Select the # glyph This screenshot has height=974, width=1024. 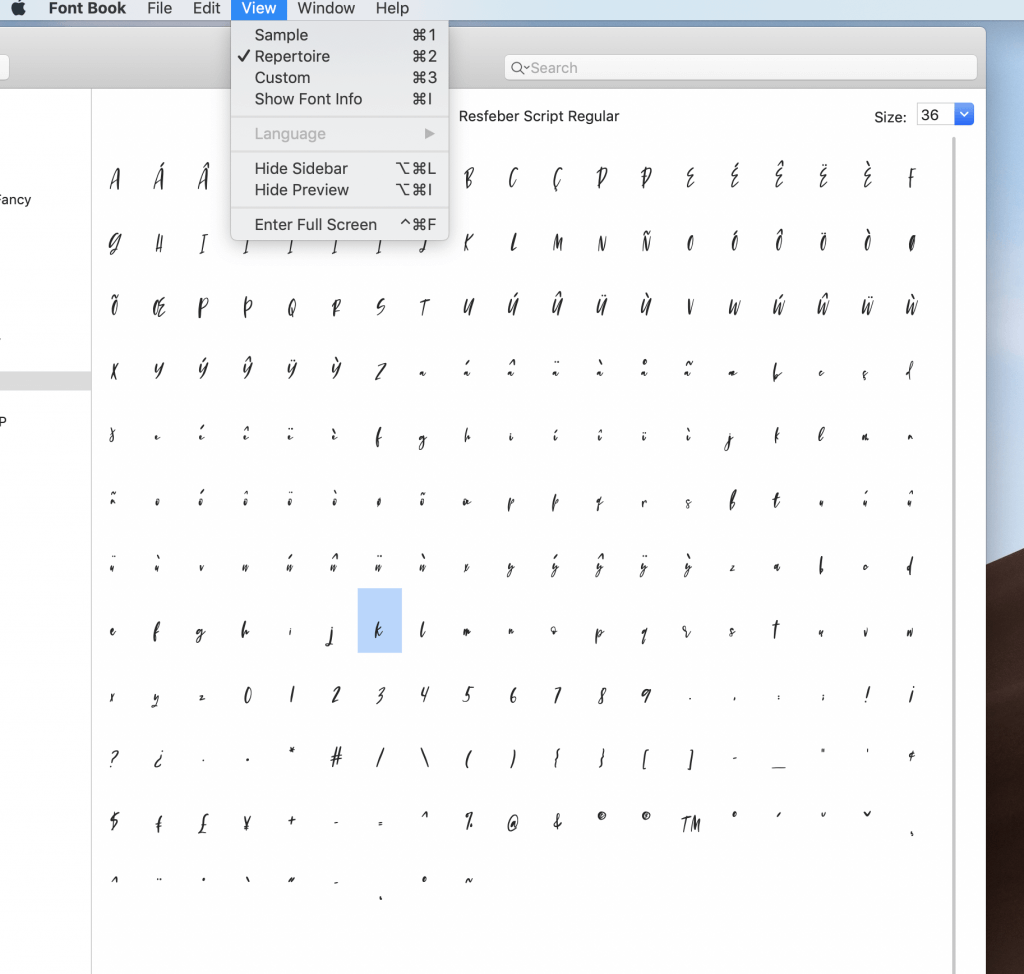pyautogui.click(x=336, y=758)
